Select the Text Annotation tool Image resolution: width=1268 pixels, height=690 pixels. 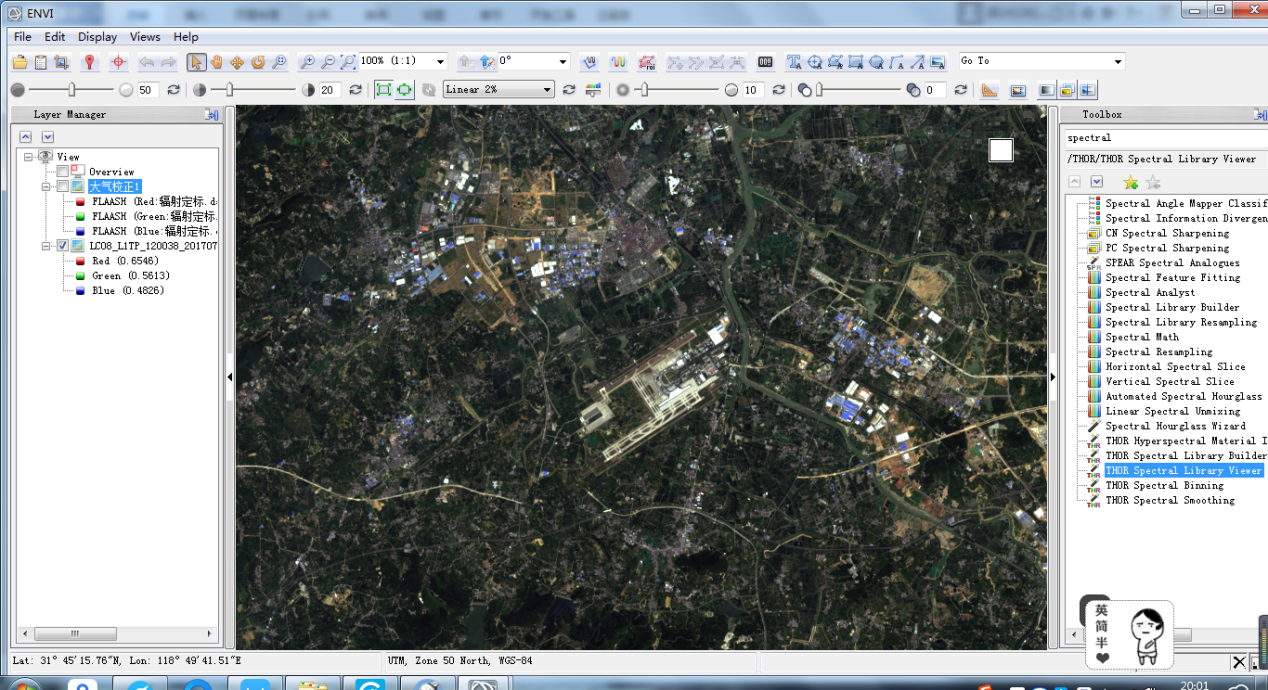(x=794, y=62)
